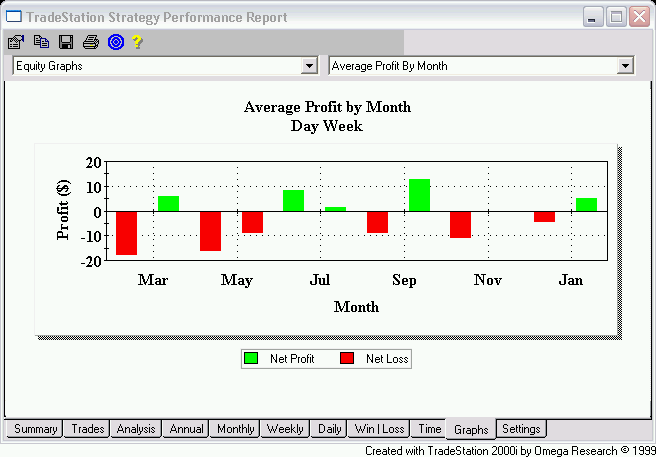This screenshot has height=457, width=656.
Task: Expand the Equity Graphs dropdown arrow
Action: coord(309,66)
